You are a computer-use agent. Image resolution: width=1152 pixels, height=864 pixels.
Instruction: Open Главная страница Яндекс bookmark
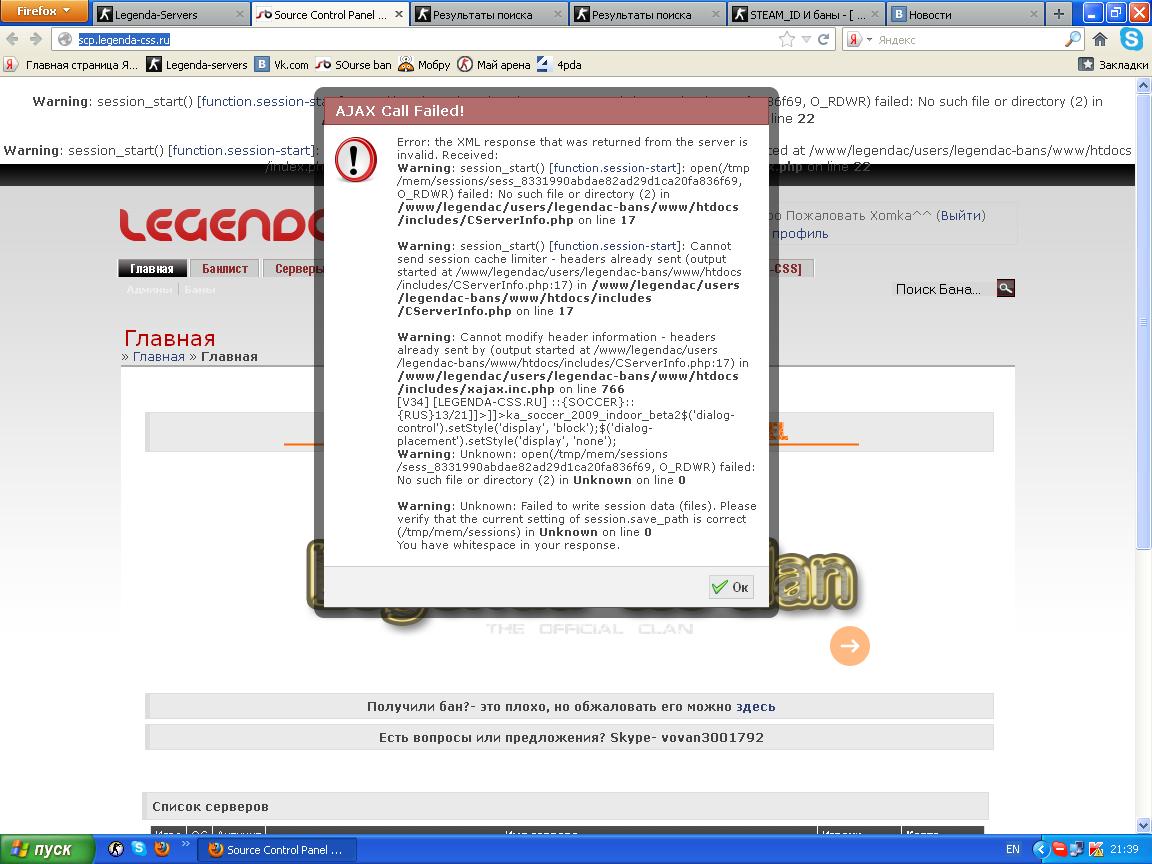point(71,65)
